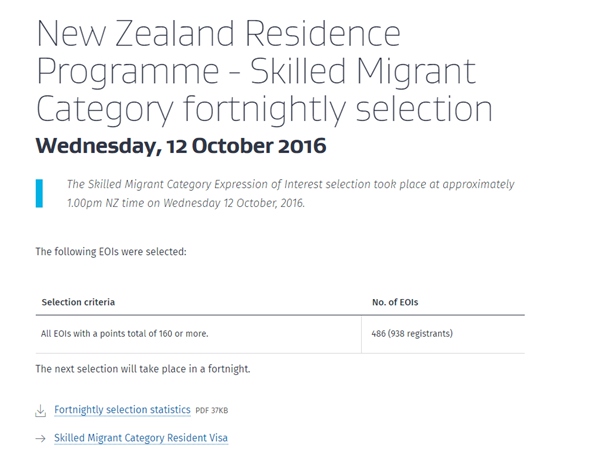Click the blue vertical bar beside the note
The height and width of the screenshot is (474, 600).
[39, 193]
